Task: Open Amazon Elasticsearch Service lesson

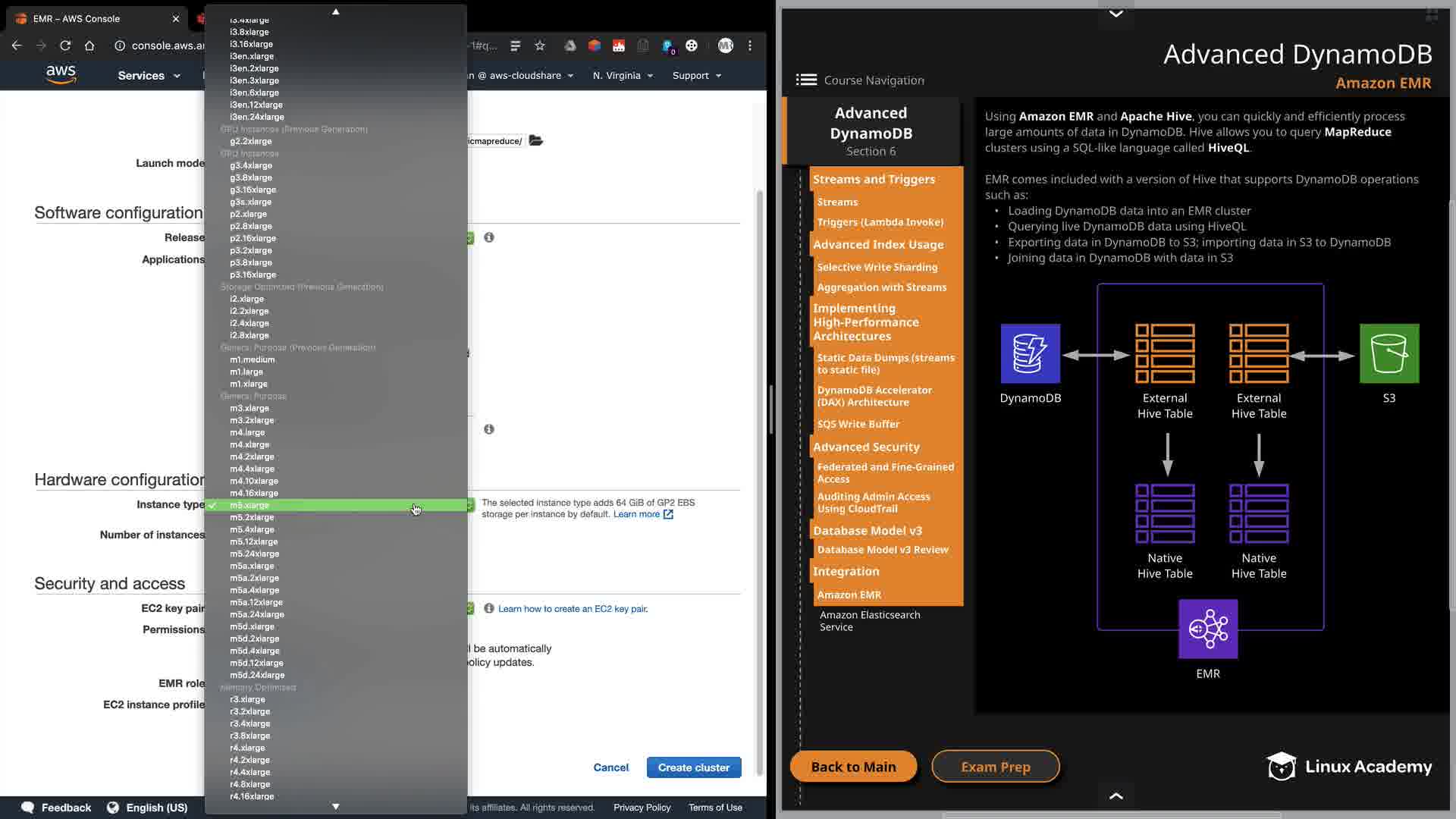Action: (x=870, y=620)
